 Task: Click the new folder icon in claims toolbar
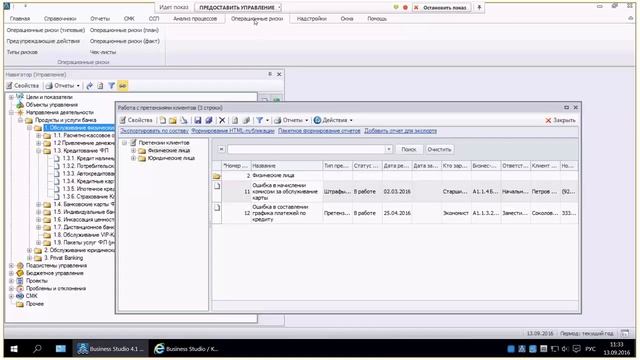coord(173,120)
